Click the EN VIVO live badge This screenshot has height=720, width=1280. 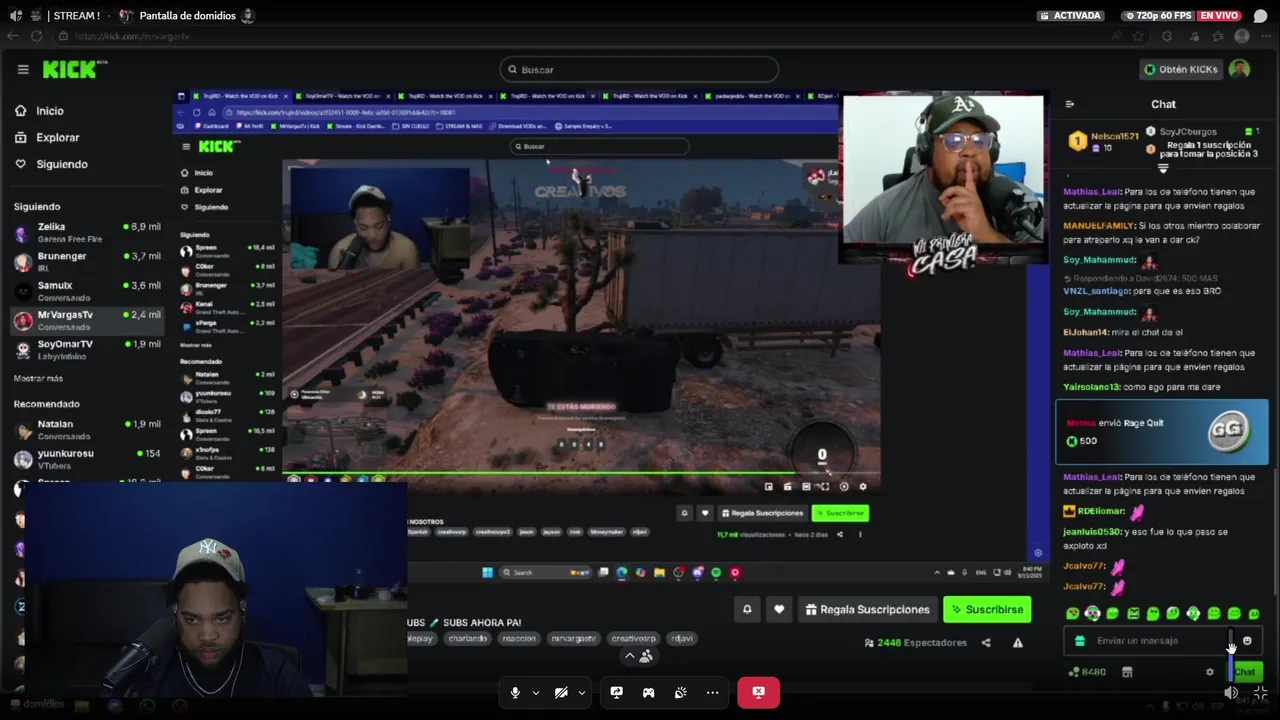pos(1220,16)
